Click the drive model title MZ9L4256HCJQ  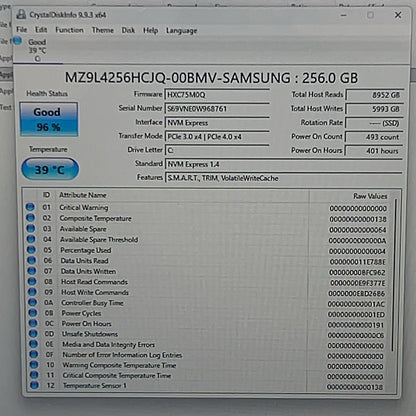point(211,78)
